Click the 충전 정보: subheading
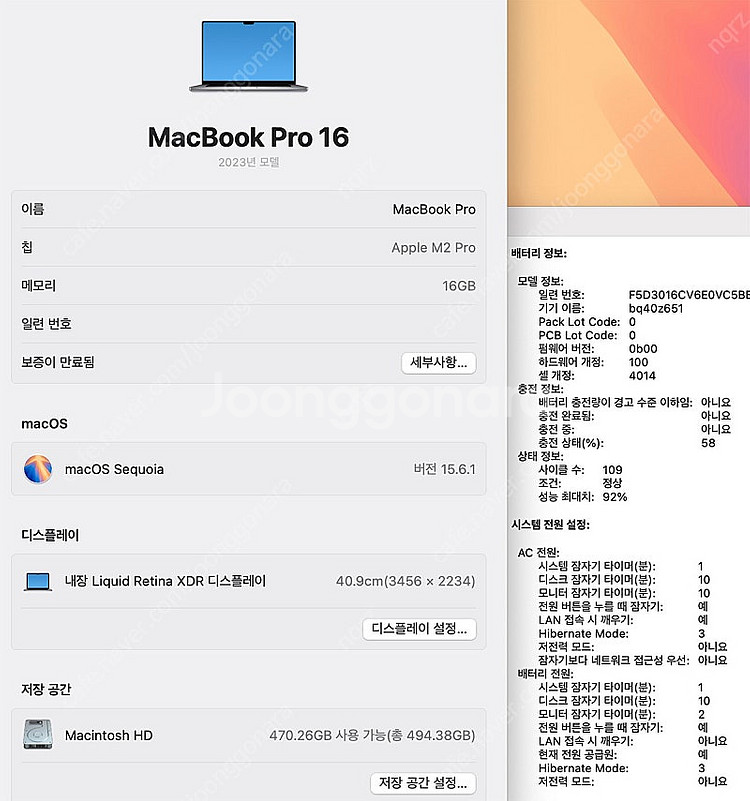The height and width of the screenshot is (801, 750). [541, 389]
